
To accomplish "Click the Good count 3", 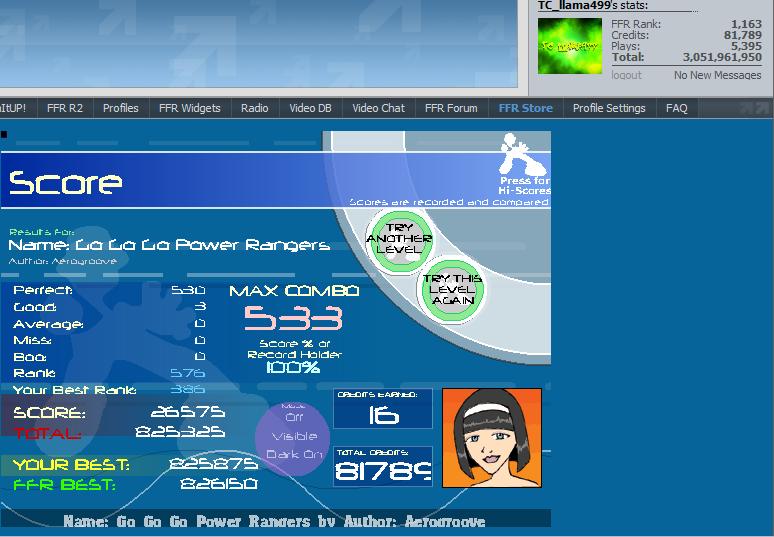I will click(x=200, y=307).
